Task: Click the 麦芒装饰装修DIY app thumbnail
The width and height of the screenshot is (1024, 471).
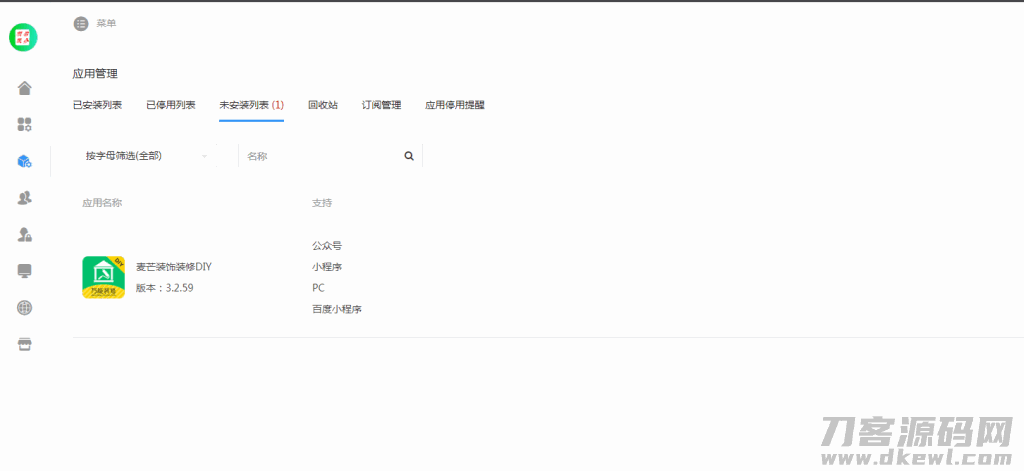Action: point(103,277)
